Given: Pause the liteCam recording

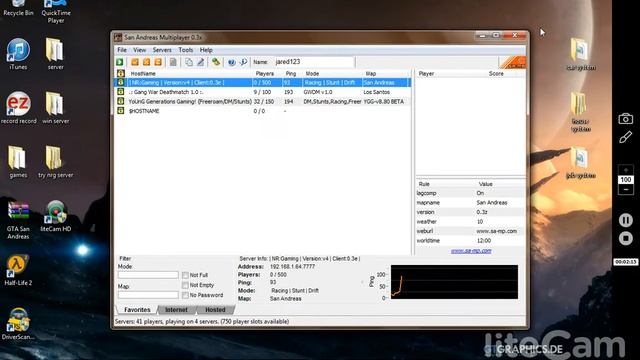Looking at the screenshot, I should [x=625, y=220].
